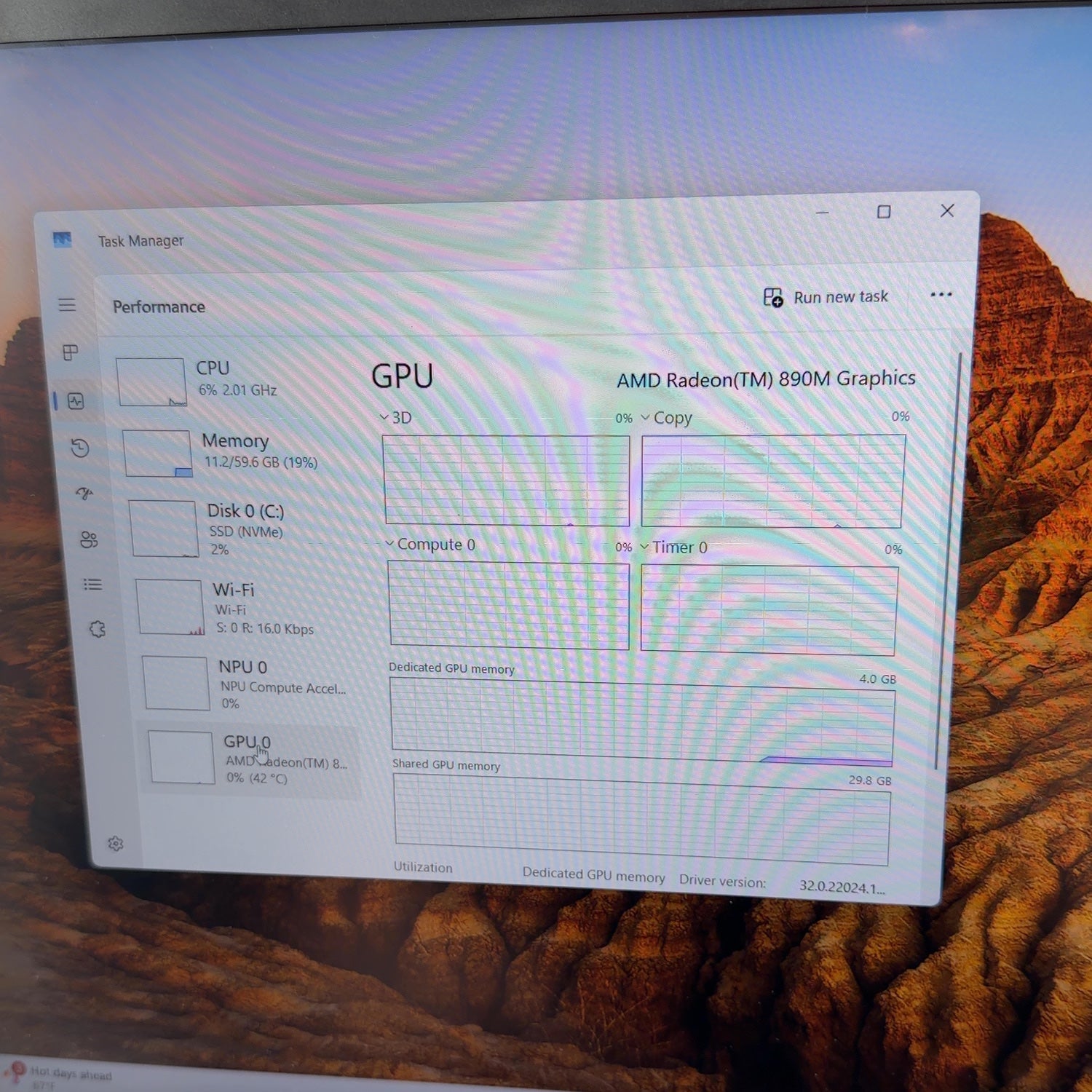Click the Dedicated GPU memory graph
Viewport: 1092px width, 1092px height.
[x=642, y=722]
